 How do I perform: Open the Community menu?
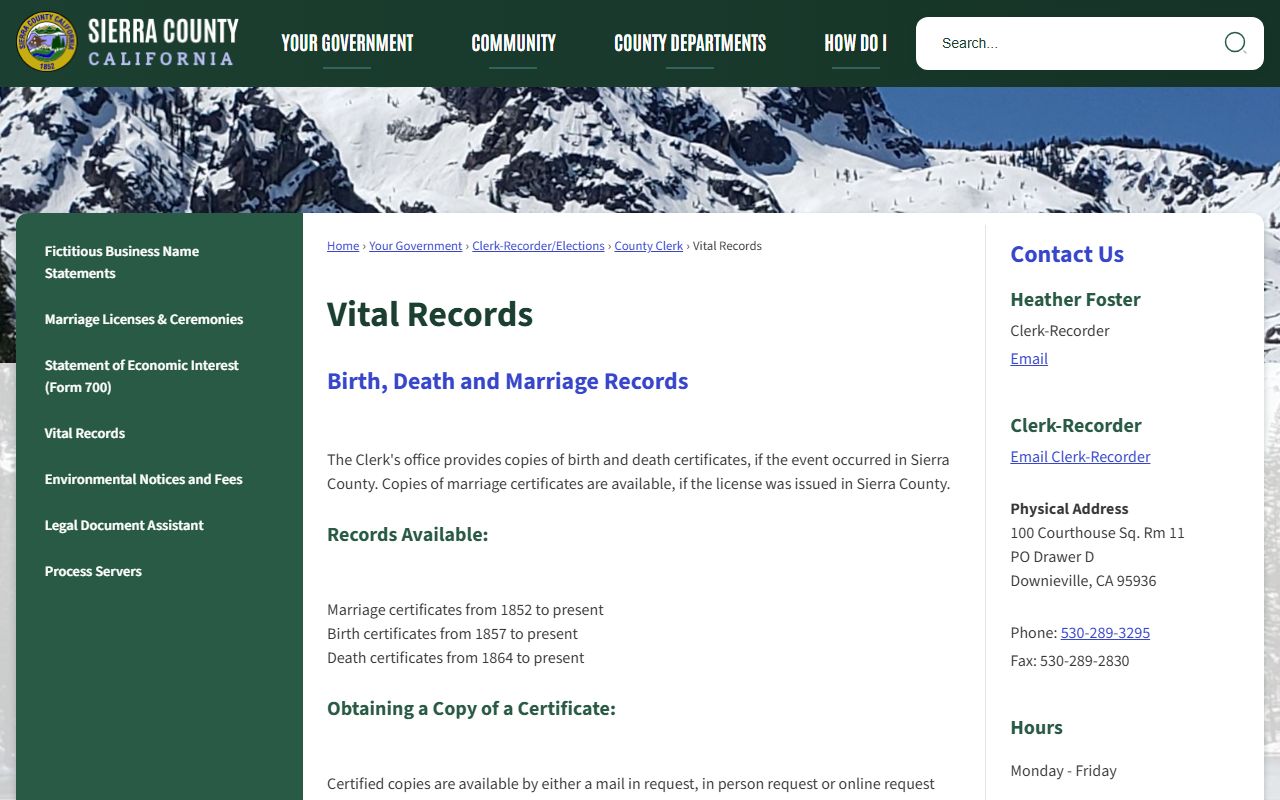click(513, 43)
